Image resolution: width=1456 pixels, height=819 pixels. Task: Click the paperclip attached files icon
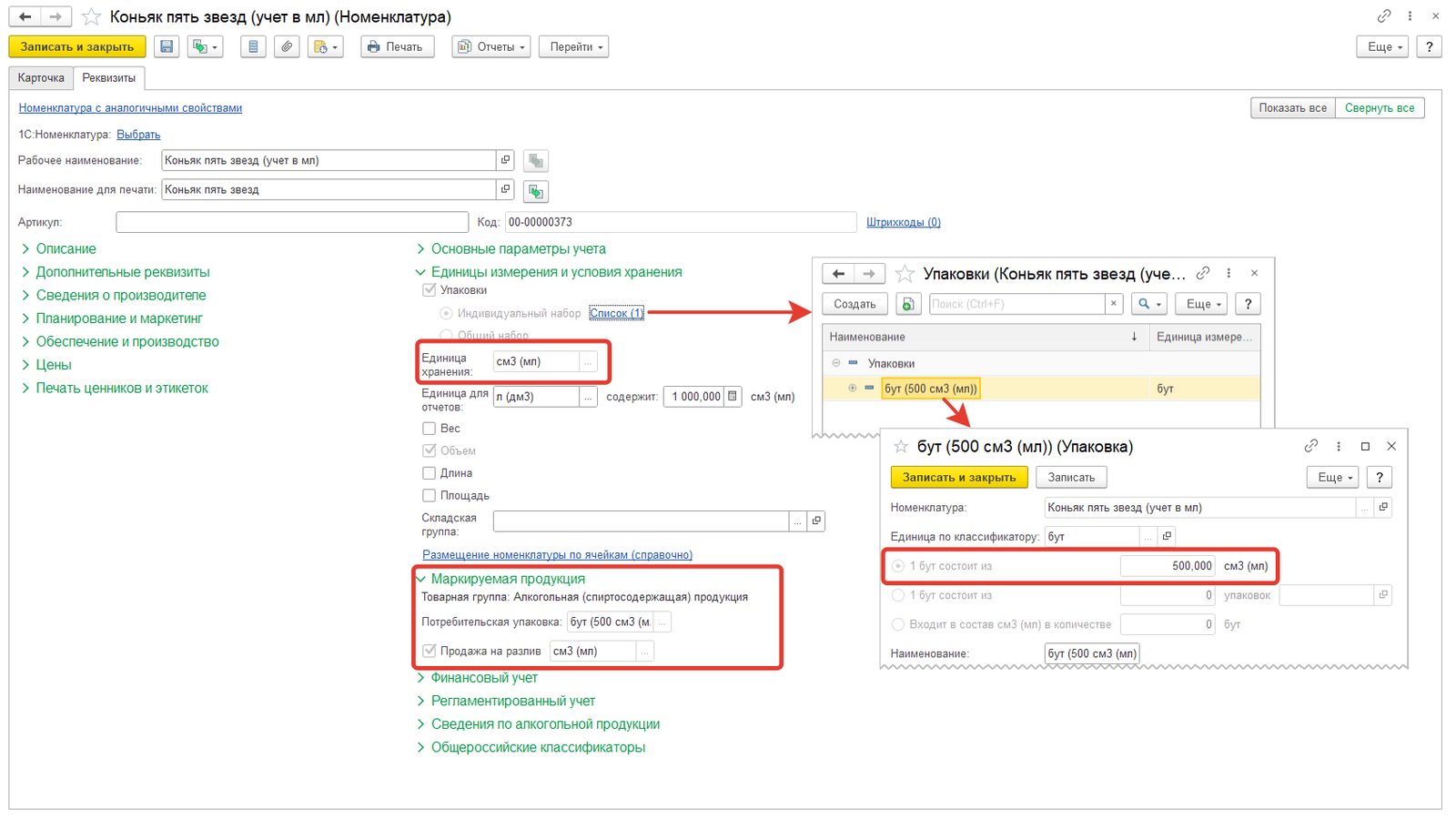[x=287, y=46]
